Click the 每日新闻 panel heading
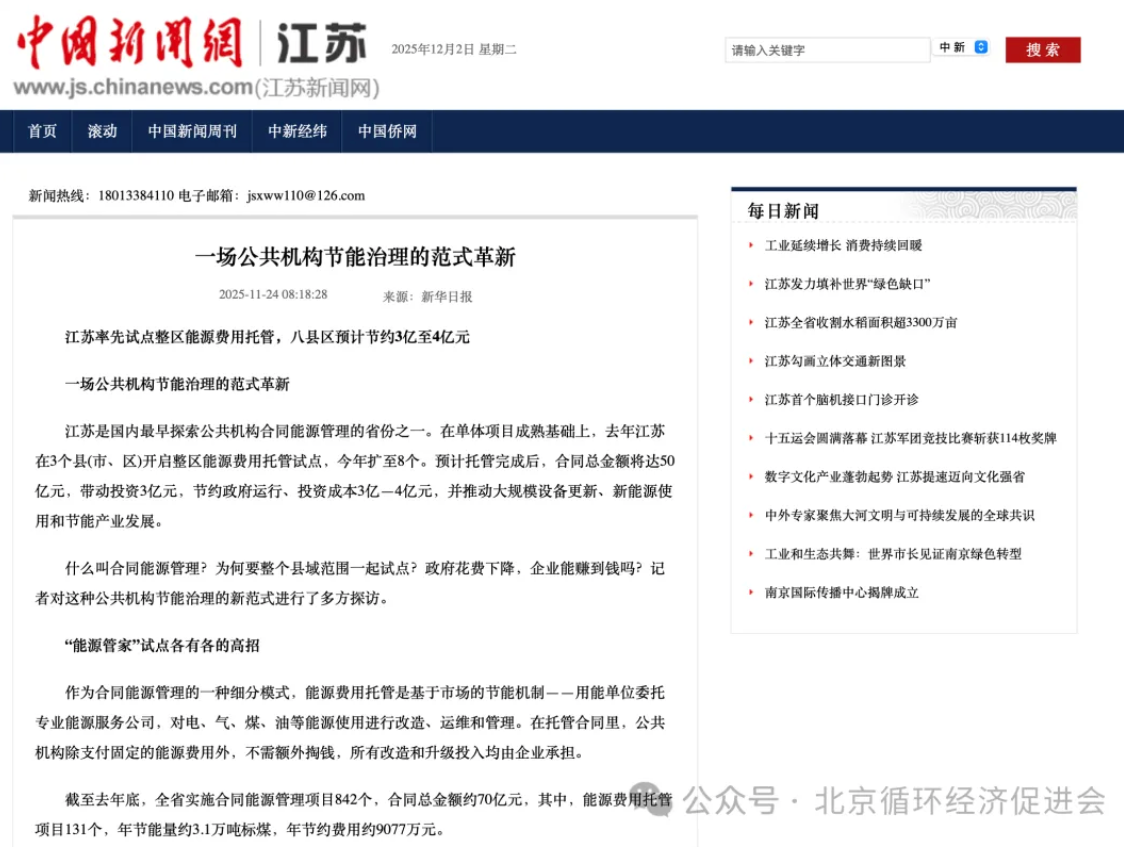Screen dimensions: 1124x866 (x=783, y=211)
